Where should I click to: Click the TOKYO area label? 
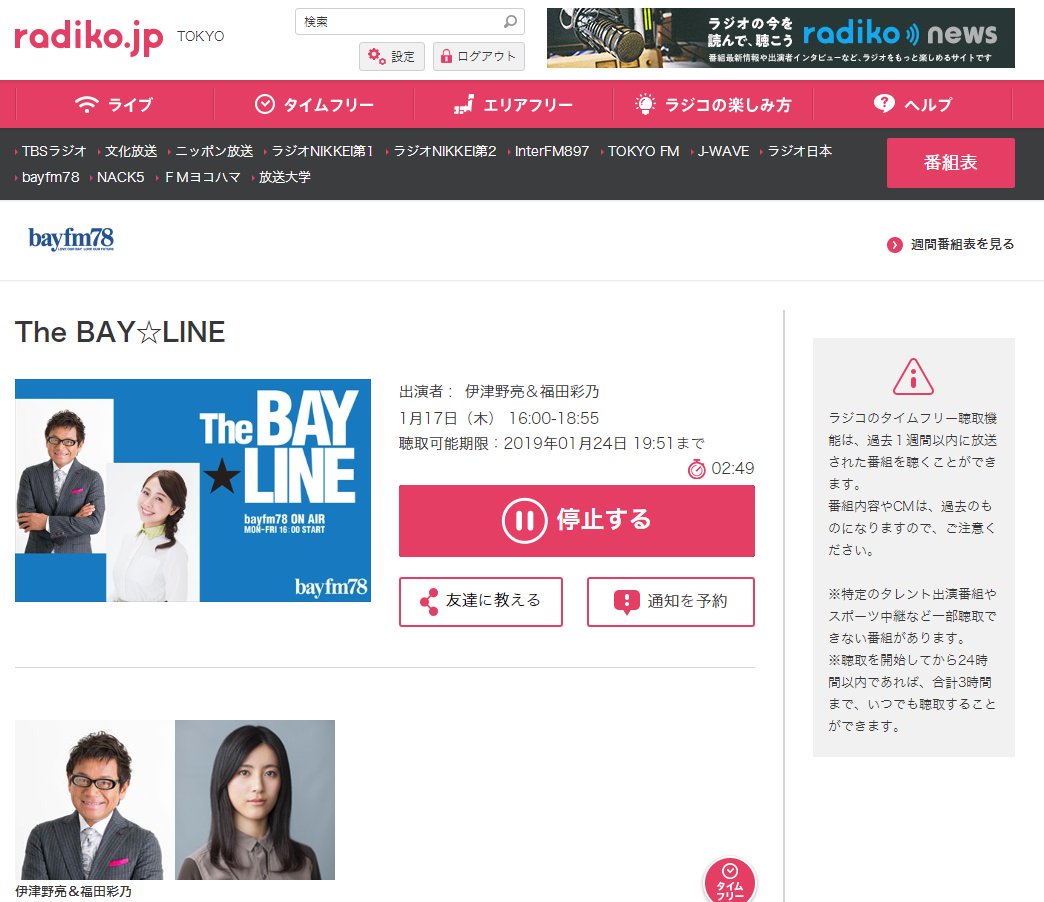tap(200, 36)
